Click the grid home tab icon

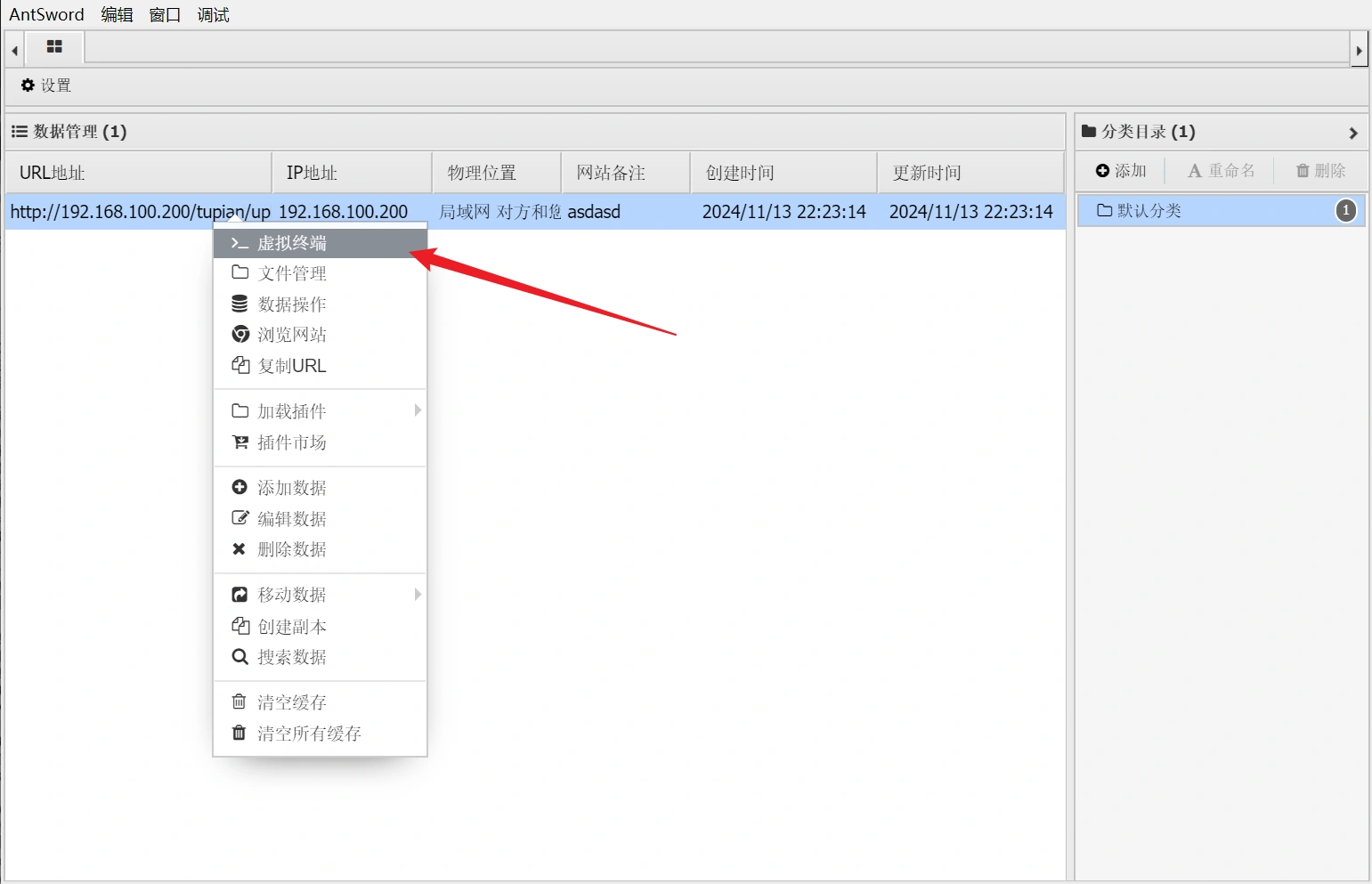pyautogui.click(x=54, y=47)
